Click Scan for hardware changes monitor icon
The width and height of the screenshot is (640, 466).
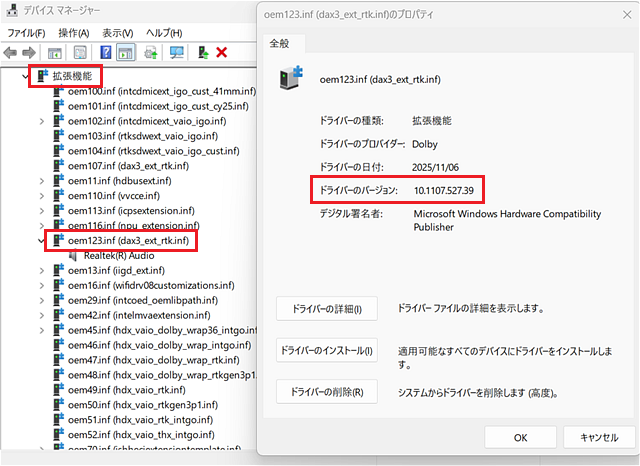point(177,53)
